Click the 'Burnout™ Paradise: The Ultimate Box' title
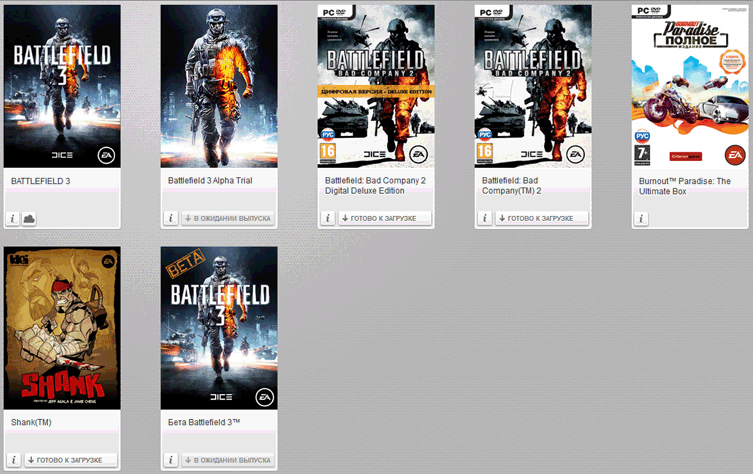Screen dimensions: 753x474 [x=685, y=187]
